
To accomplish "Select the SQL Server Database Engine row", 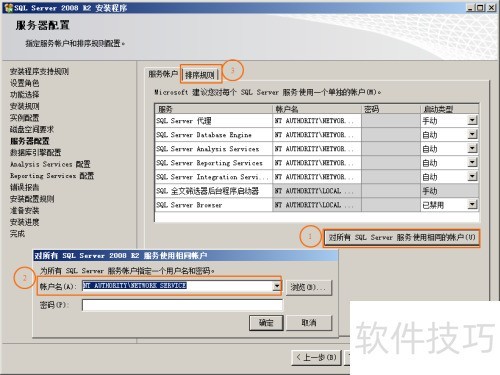I will pyautogui.click(x=214, y=135).
